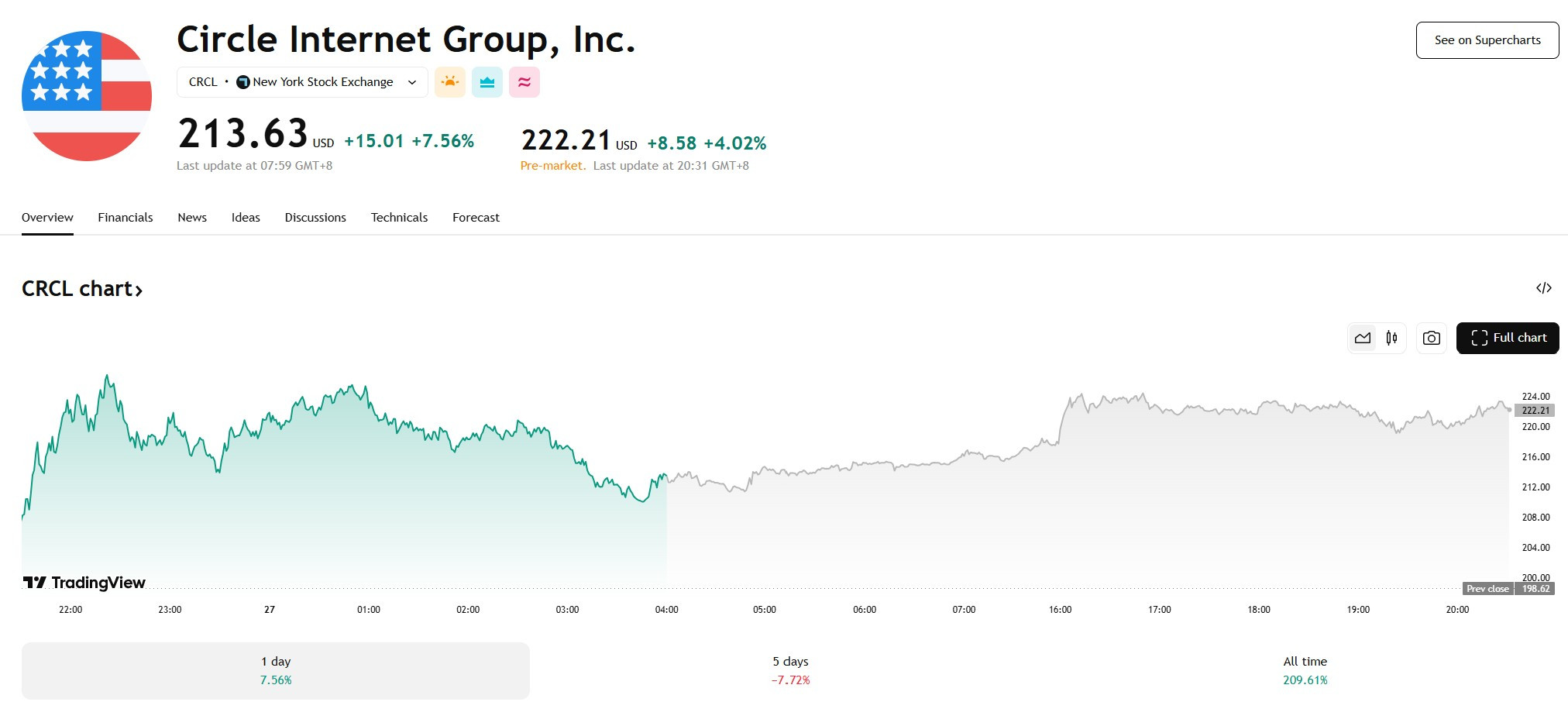Click the orange sunrise pre-market icon
The image size is (1568, 702).
[x=450, y=82]
